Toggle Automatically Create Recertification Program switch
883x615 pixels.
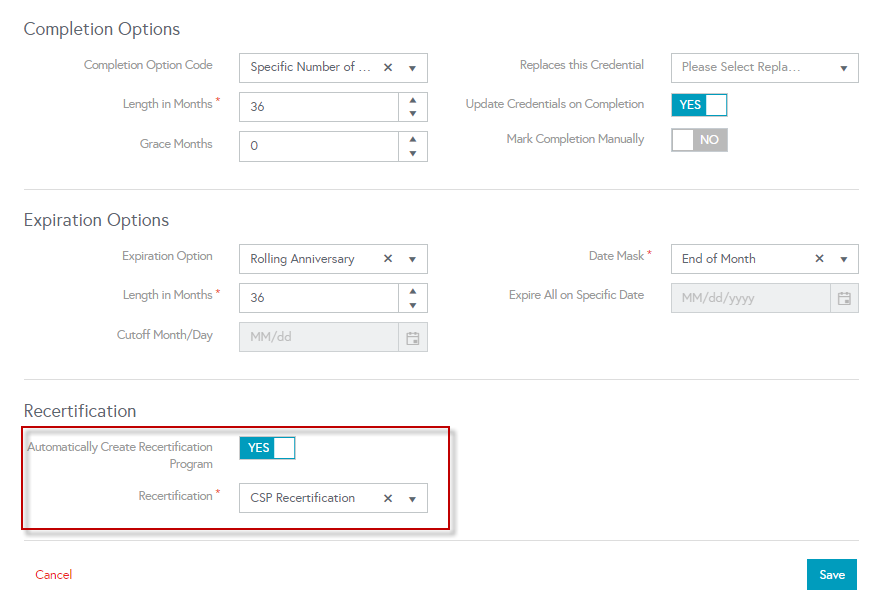[267, 448]
